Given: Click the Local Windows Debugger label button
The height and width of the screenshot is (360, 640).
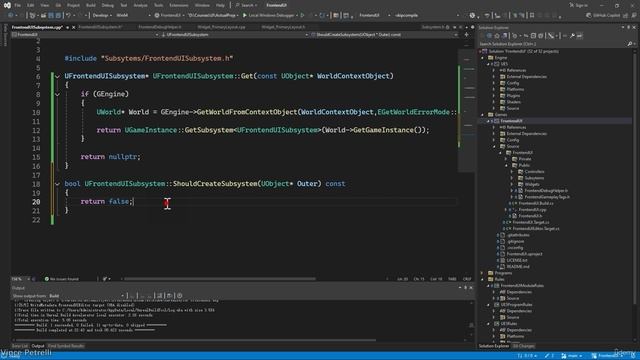Looking at the screenshot, I should tap(271, 16).
